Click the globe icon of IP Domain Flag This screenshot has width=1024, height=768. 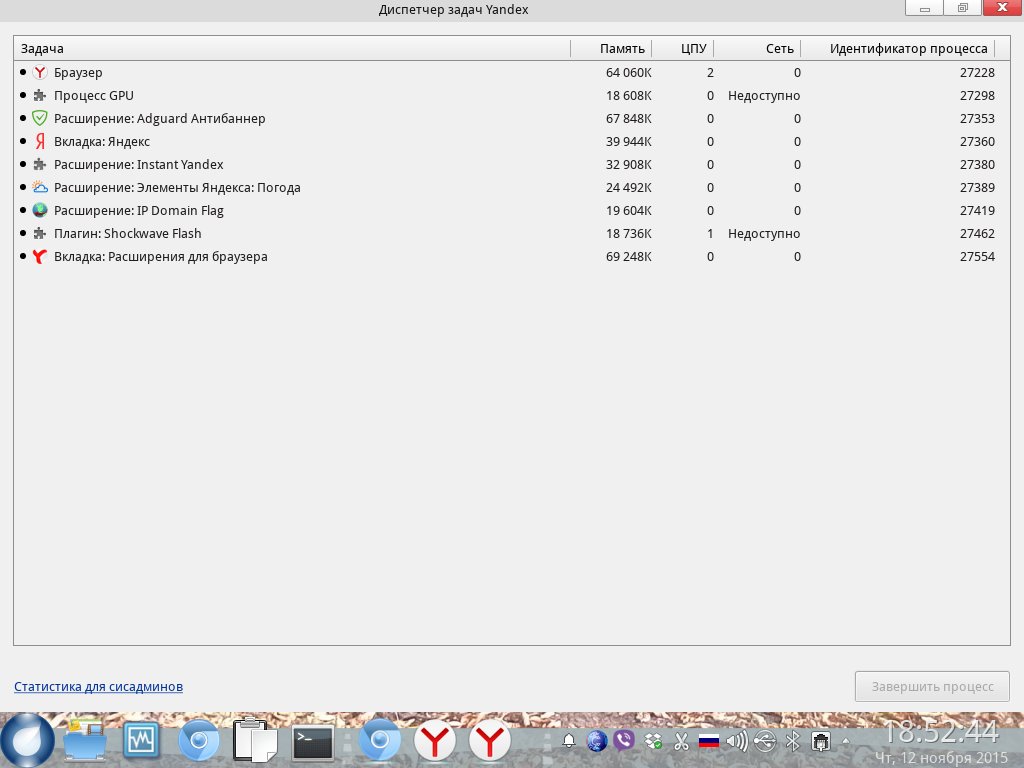click(x=40, y=210)
